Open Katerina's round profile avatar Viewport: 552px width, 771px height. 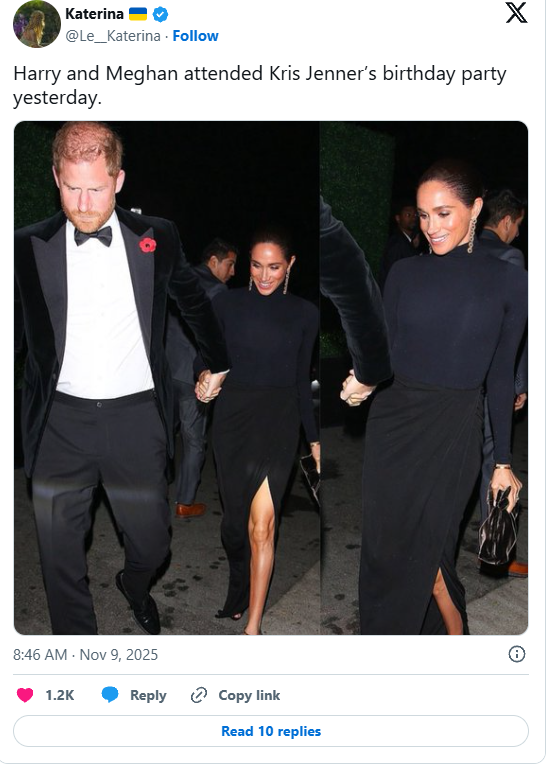tap(37, 25)
